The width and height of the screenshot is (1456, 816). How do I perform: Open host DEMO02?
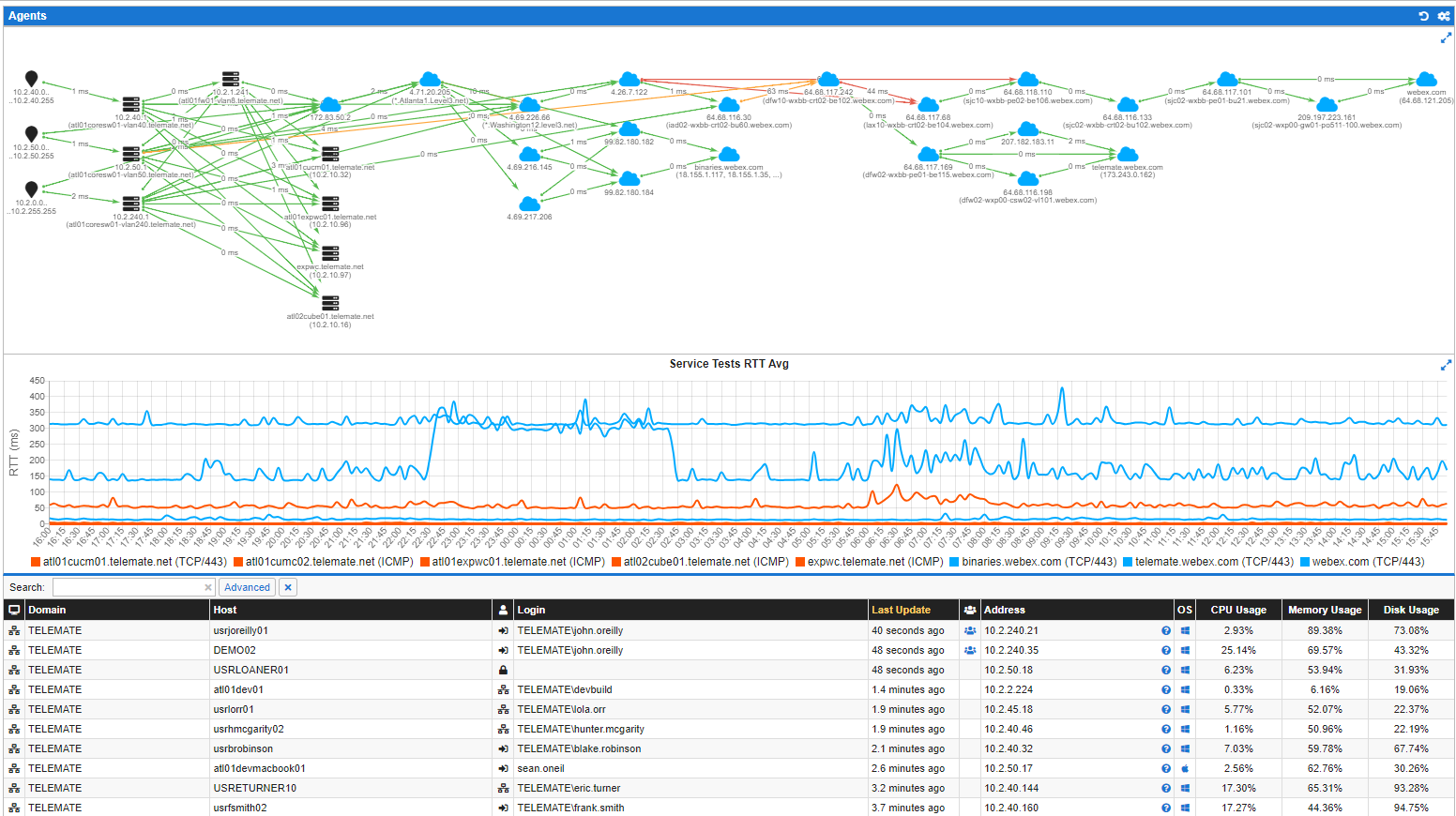pyautogui.click(x=235, y=651)
